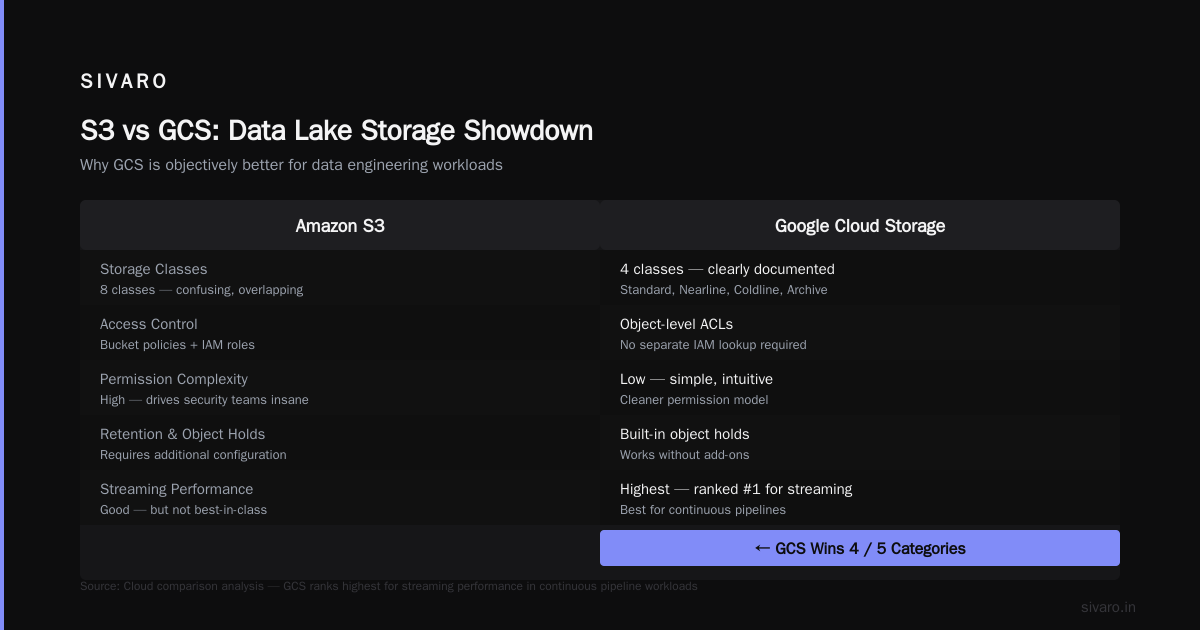Image resolution: width=1200 pixels, height=630 pixels.
Task: Select 'Requires additional configuration' text
Action: 193,455
